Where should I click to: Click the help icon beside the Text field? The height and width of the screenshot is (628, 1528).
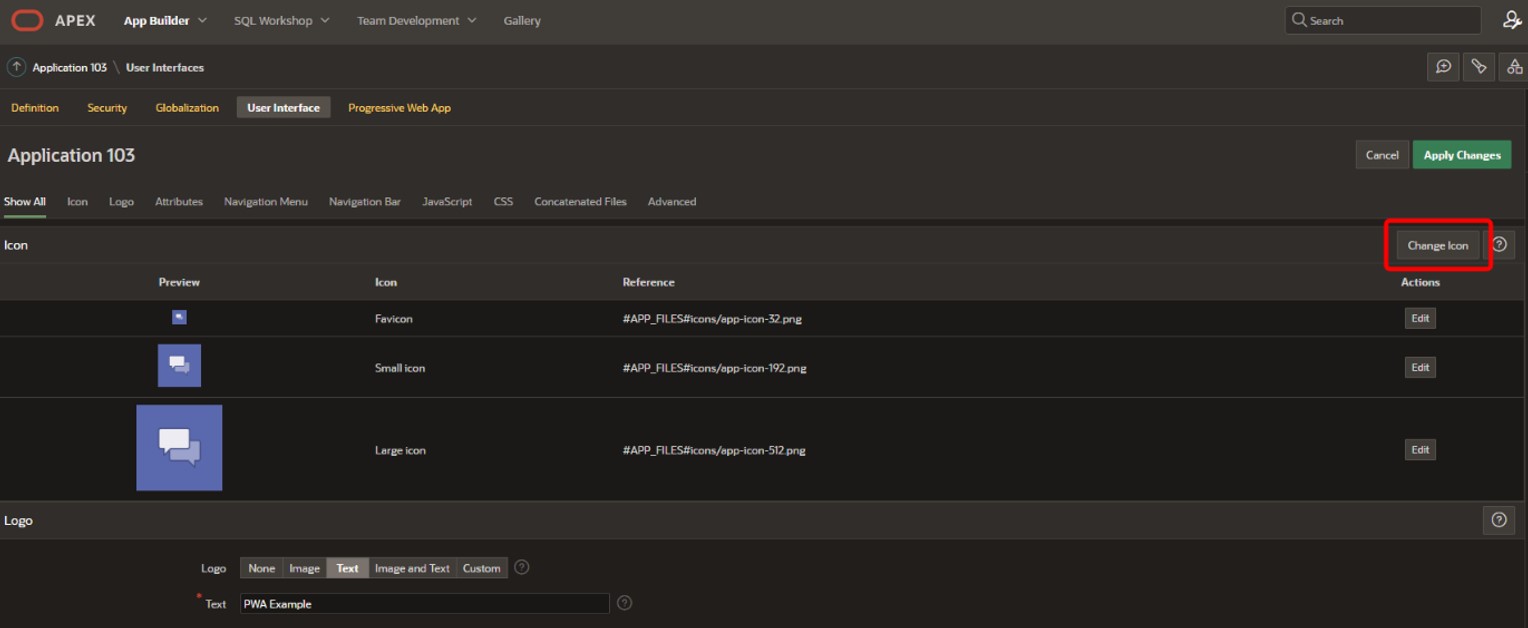tap(625, 603)
